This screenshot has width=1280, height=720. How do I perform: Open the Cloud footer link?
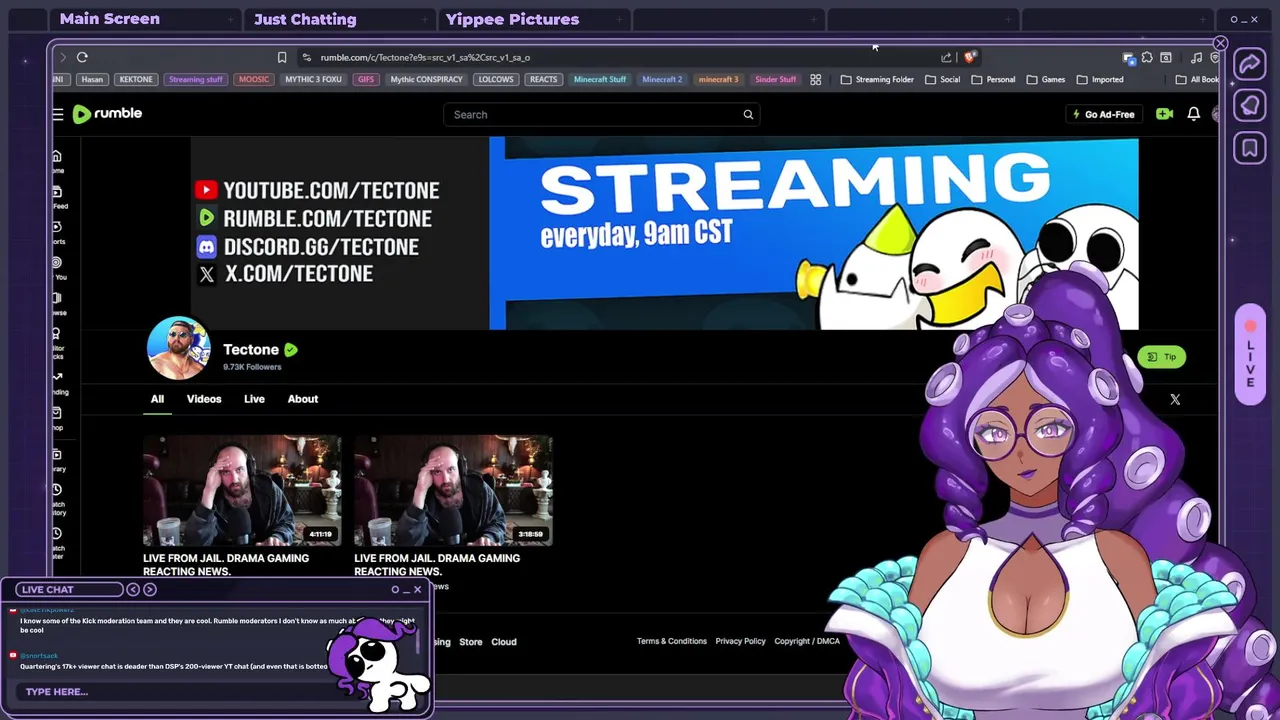tap(504, 642)
